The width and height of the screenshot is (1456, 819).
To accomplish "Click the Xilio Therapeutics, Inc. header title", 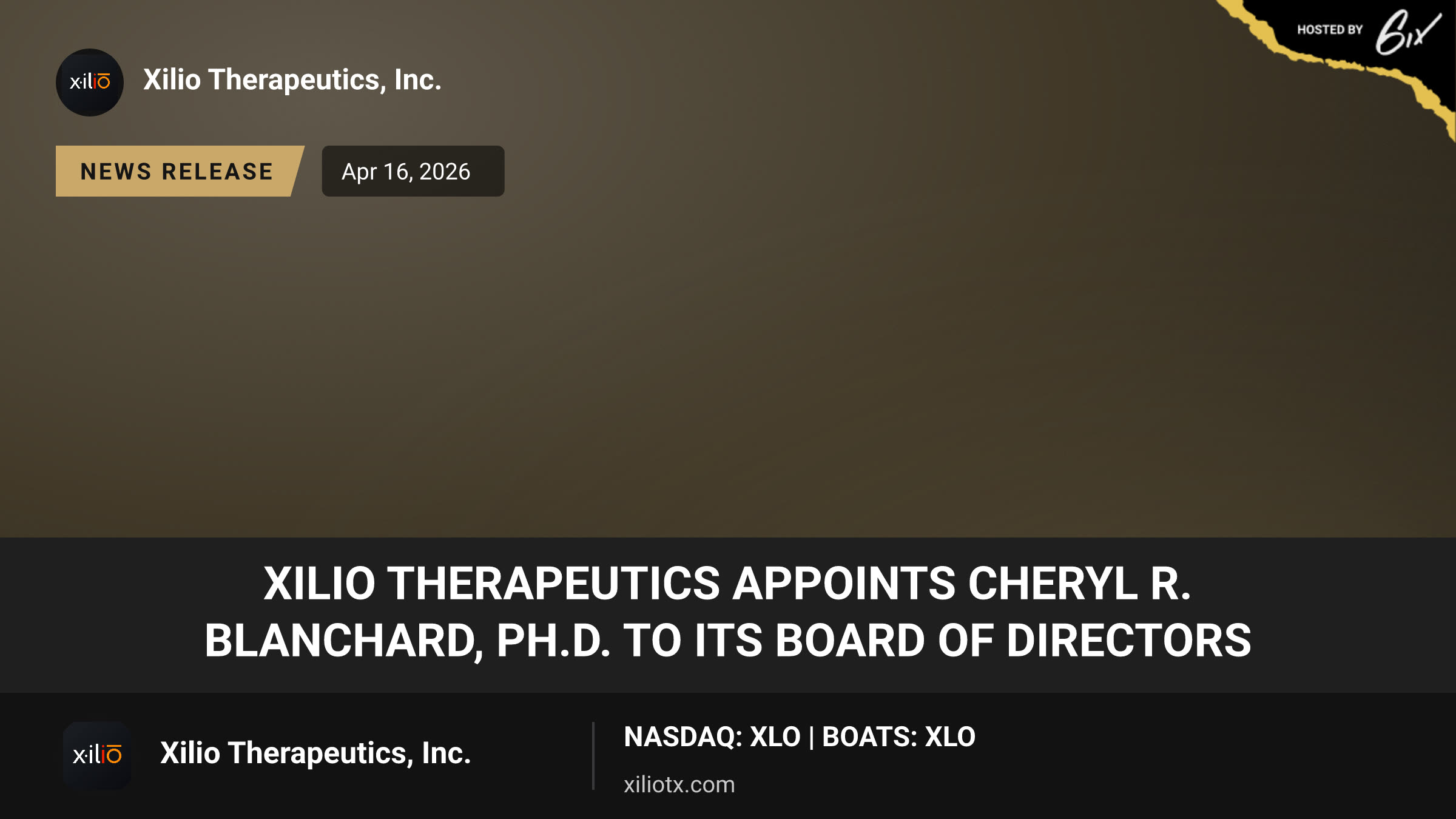I will click(x=292, y=79).
